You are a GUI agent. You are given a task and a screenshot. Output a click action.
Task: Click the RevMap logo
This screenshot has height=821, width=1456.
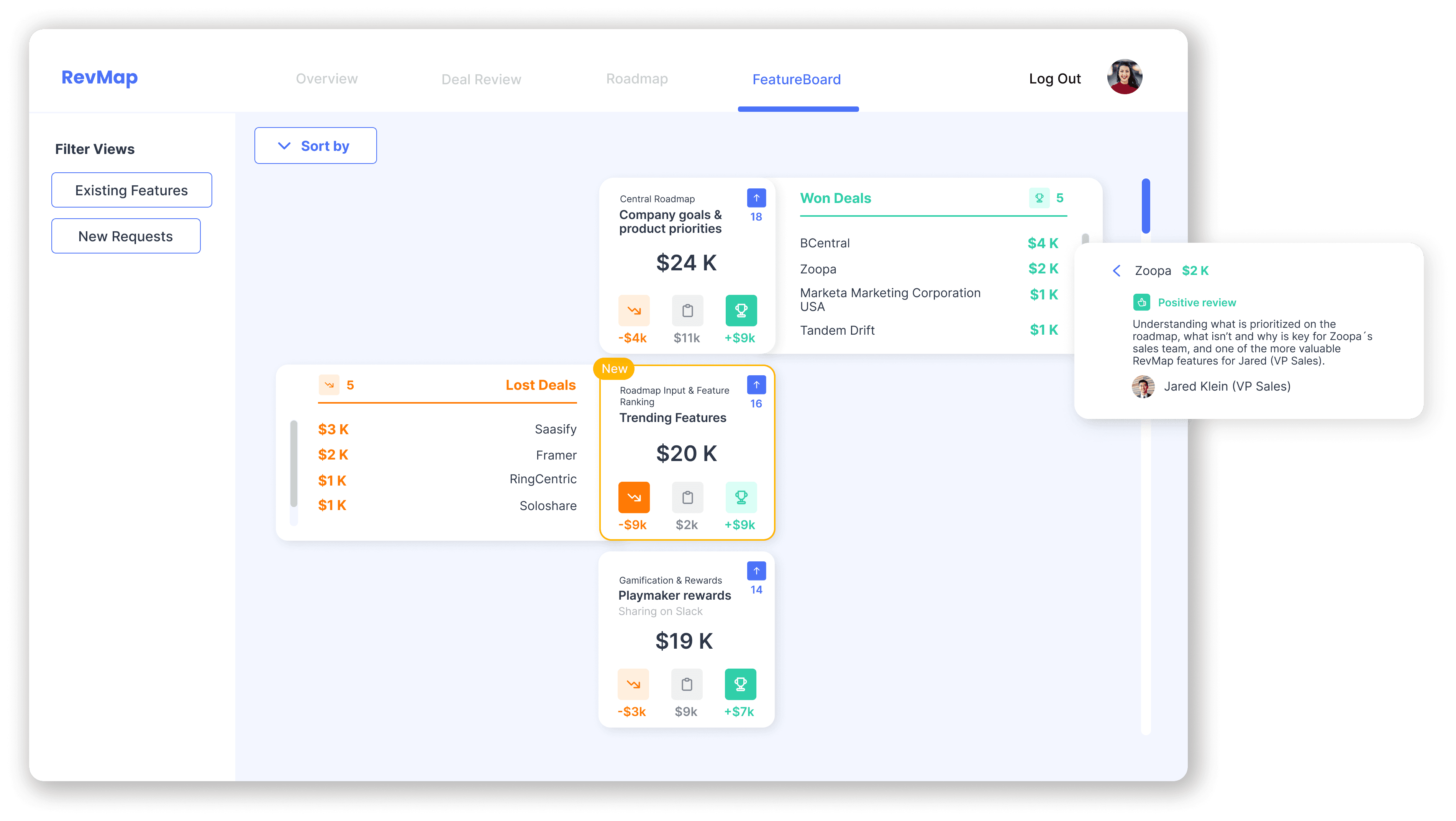coord(100,77)
